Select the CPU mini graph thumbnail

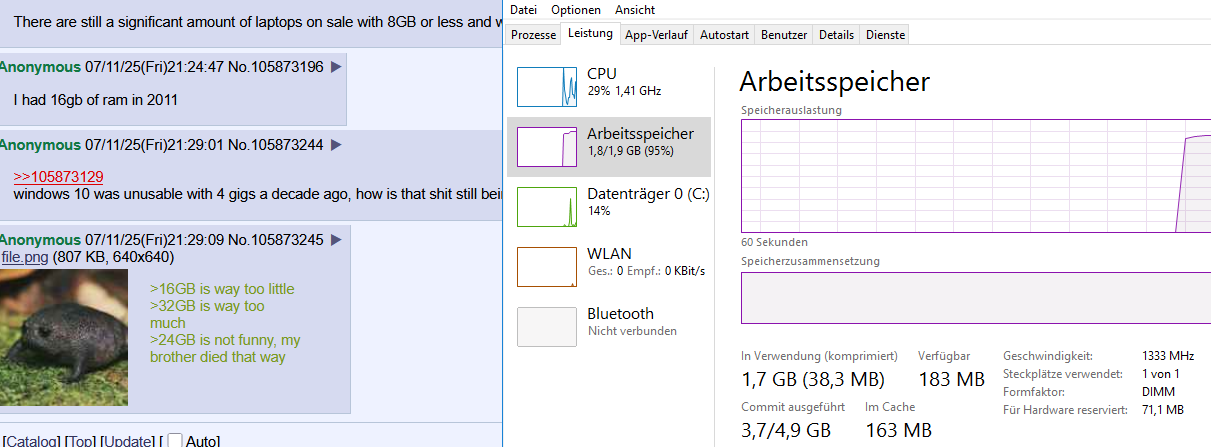point(547,87)
